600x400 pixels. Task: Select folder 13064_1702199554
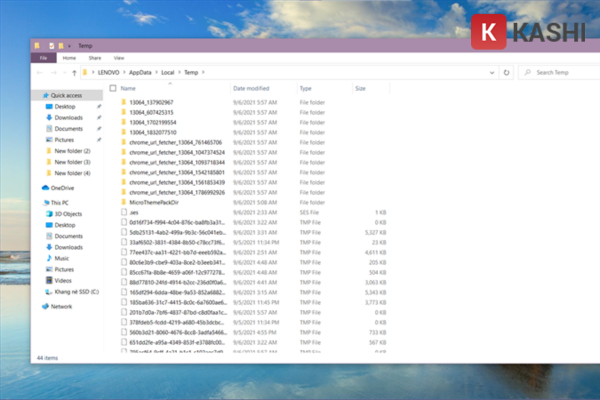tap(153, 122)
